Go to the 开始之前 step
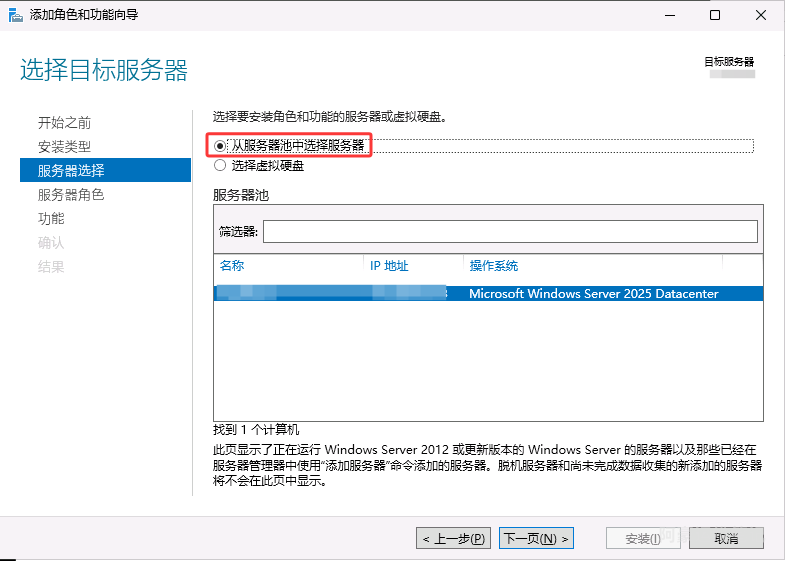785x561 pixels. pyautogui.click(x=64, y=123)
